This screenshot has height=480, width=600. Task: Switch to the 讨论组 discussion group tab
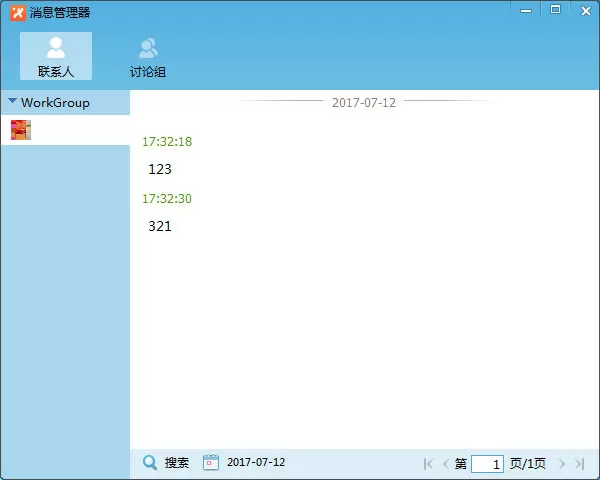pos(148,56)
